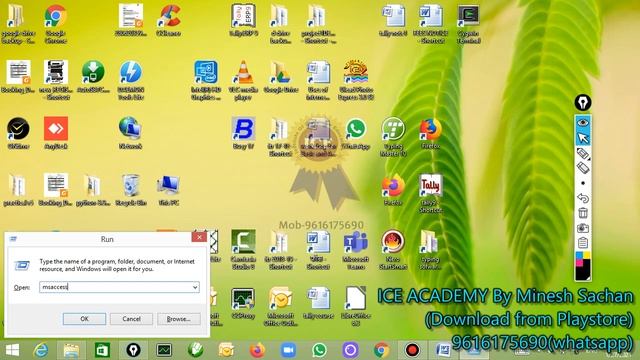This screenshot has height=360, width=640.
Task: Pick the magenta color swatch
Action: 579,262
